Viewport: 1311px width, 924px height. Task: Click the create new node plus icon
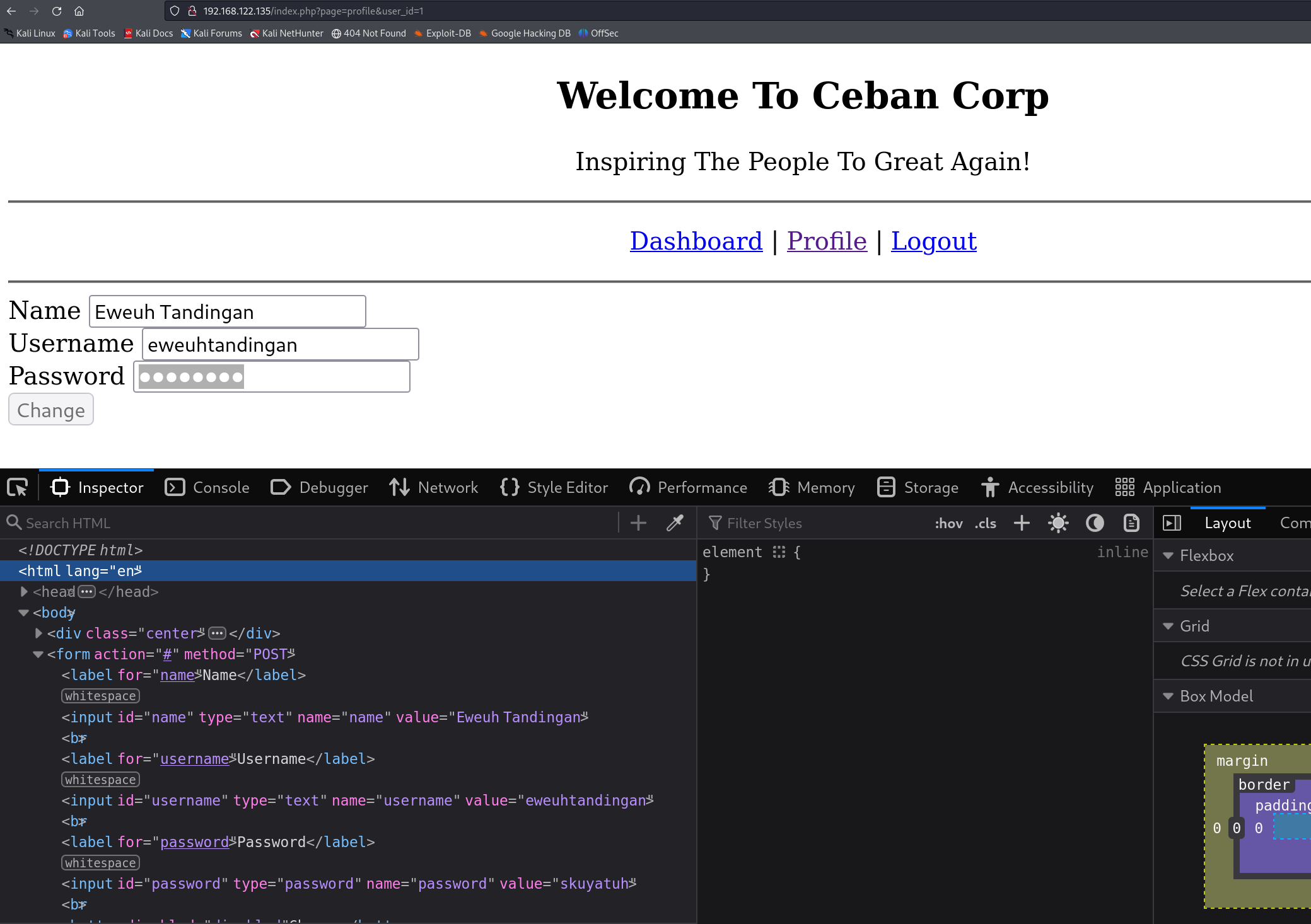tap(638, 523)
